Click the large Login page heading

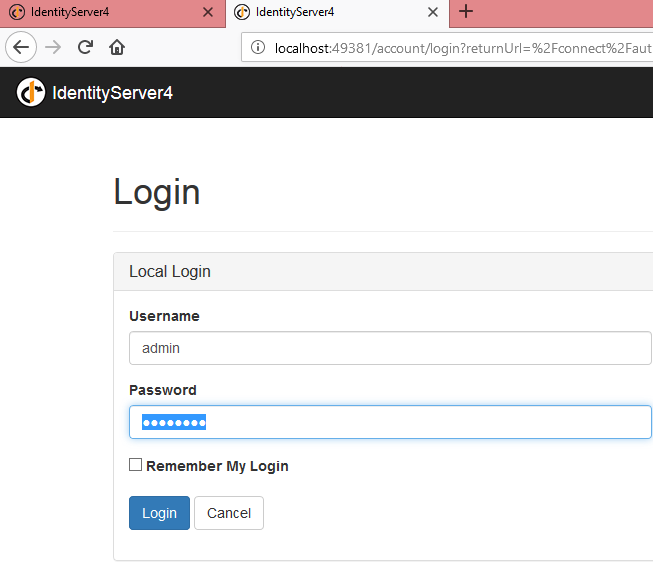point(157,192)
